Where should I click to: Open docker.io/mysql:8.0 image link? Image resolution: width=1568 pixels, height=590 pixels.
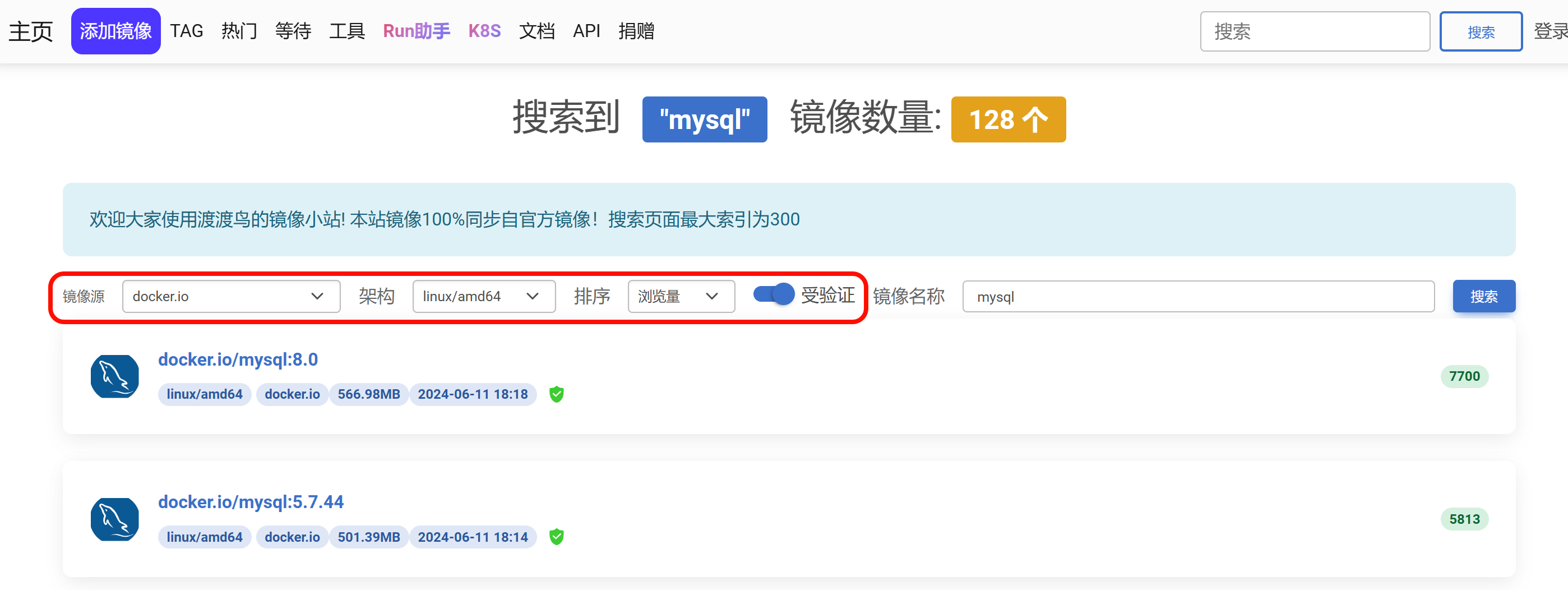[238, 359]
